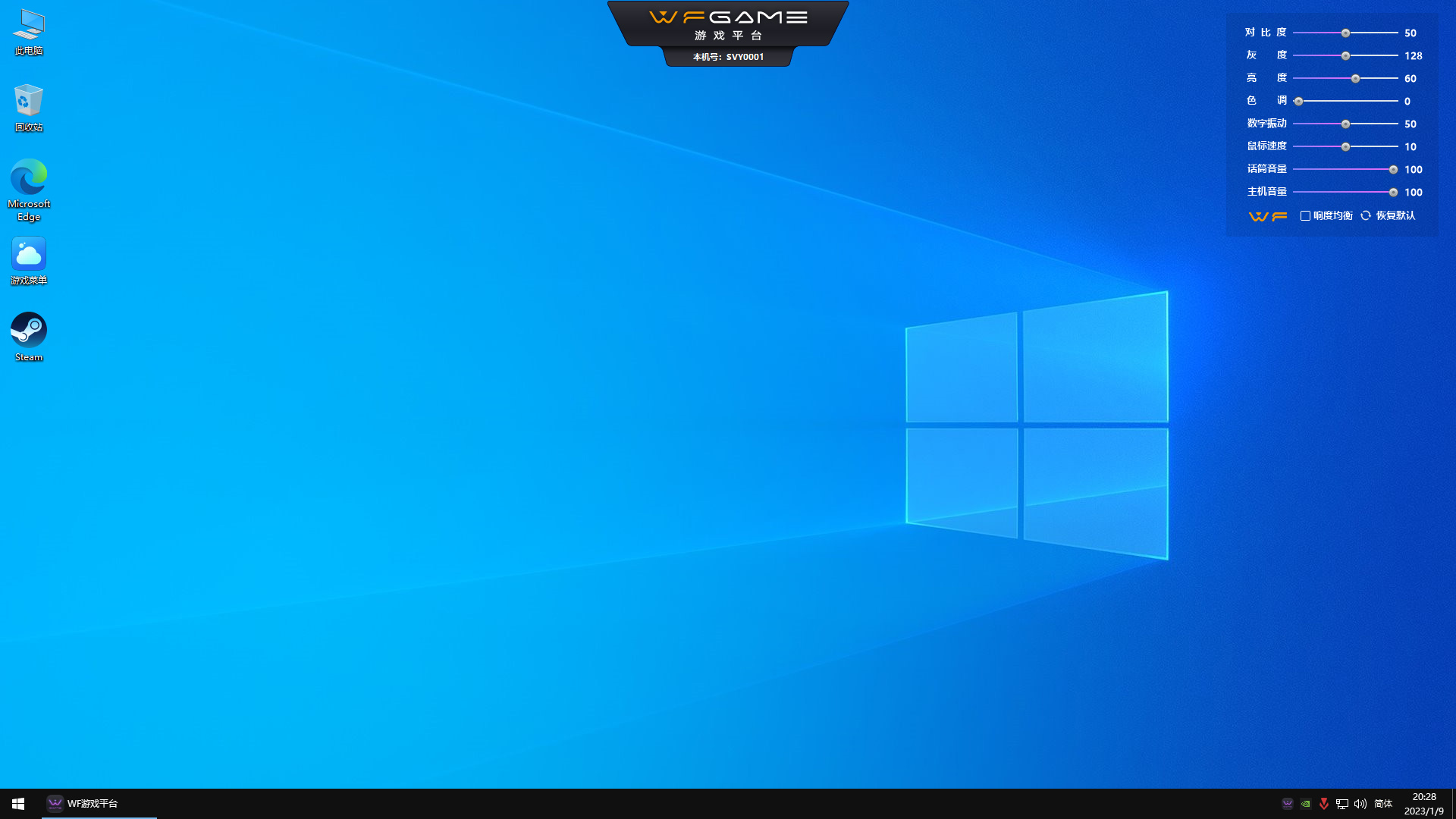Adjust the 对比度 contrast slider
Image resolution: width=1456 pixels, height=819 pixels.
tap(1345, 33)
